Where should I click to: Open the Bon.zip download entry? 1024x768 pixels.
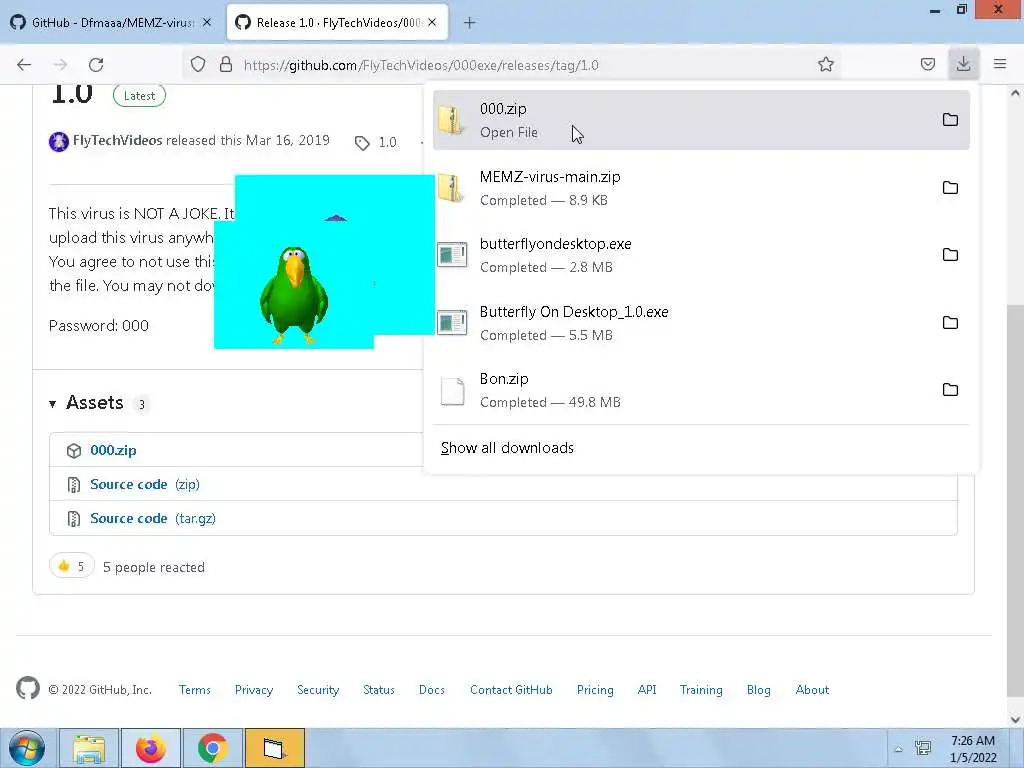point(701,391)
